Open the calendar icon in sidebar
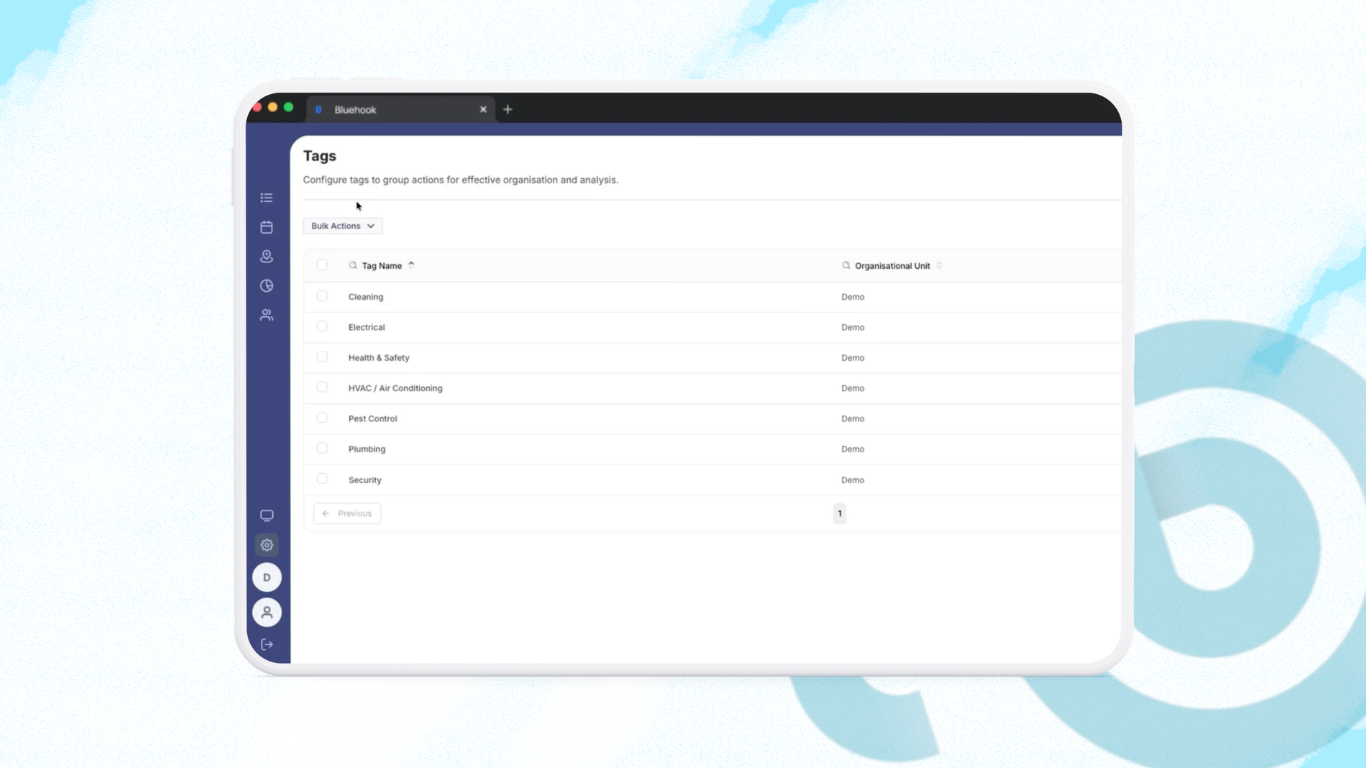Screen dimensions: 1366x768 coord(266,227)
